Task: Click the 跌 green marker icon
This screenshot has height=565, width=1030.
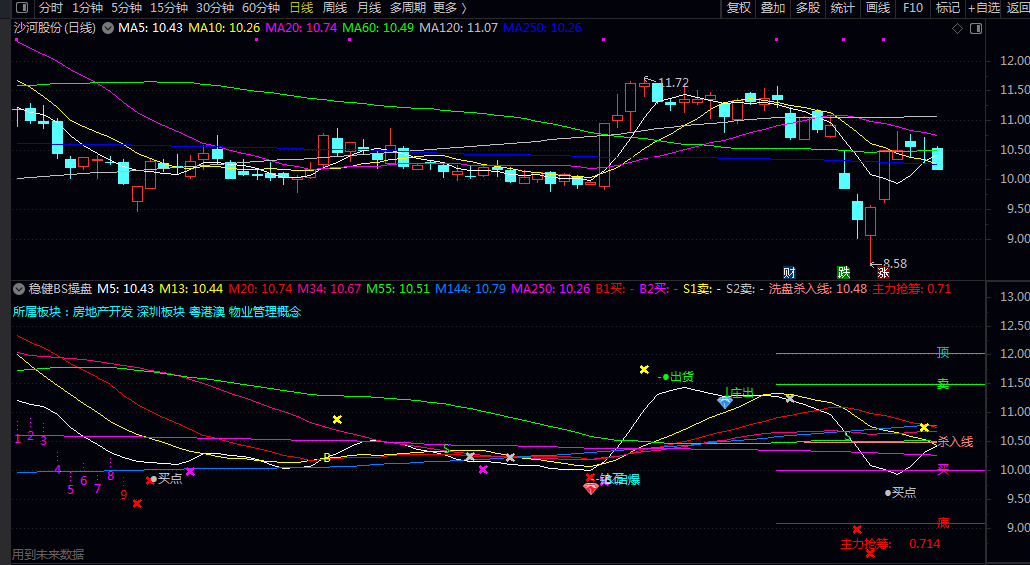Action: [843, 273]
